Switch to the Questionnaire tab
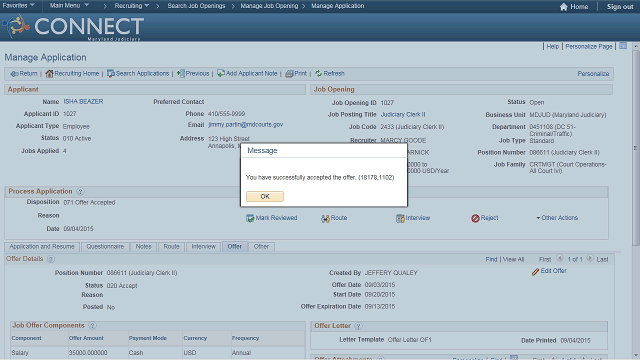640x360 pixels. pos(105,247)
